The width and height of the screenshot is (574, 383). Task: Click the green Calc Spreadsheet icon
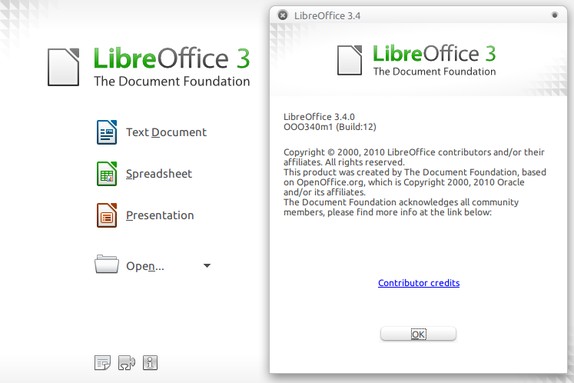point(107,174)
